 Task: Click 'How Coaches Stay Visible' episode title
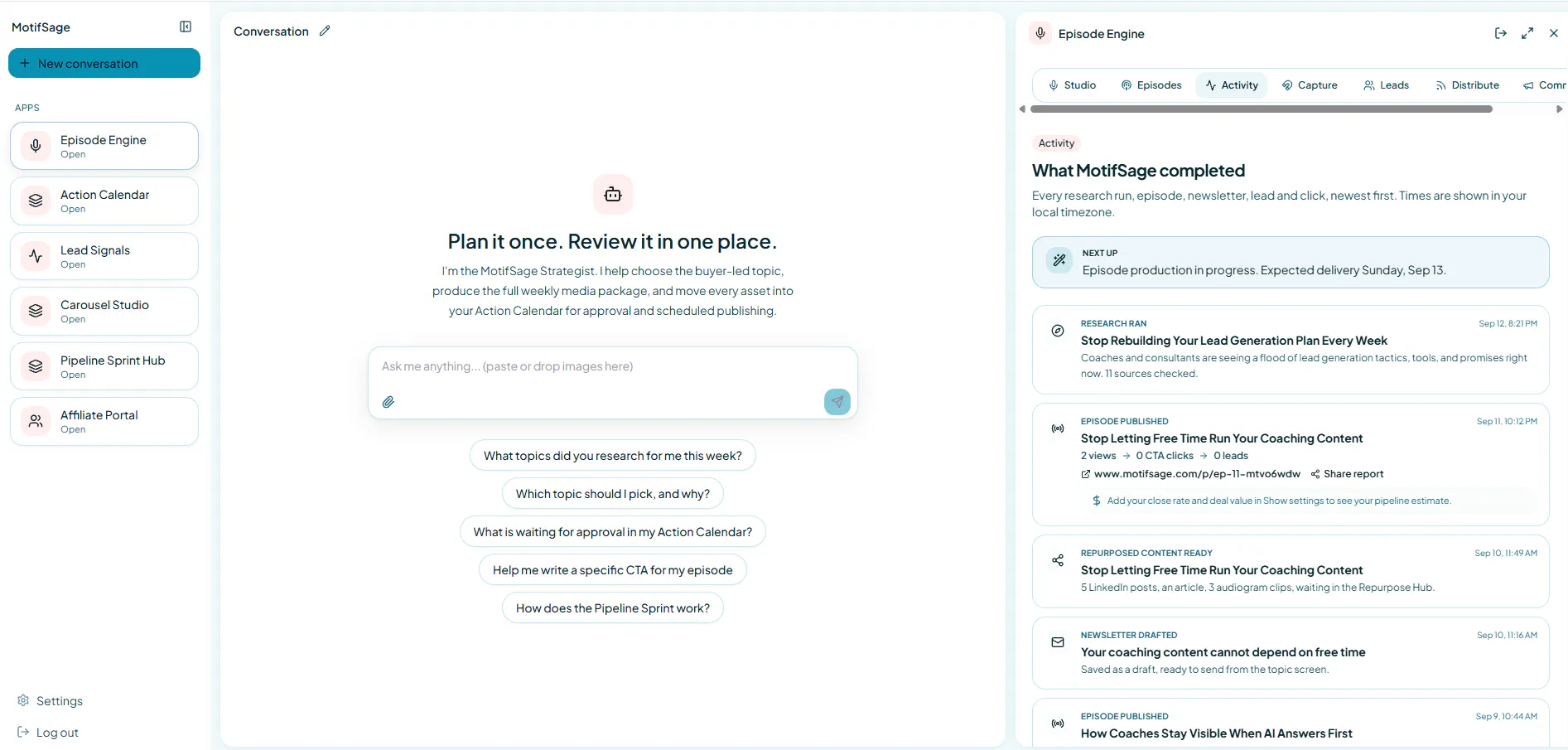click(1216, 733)
